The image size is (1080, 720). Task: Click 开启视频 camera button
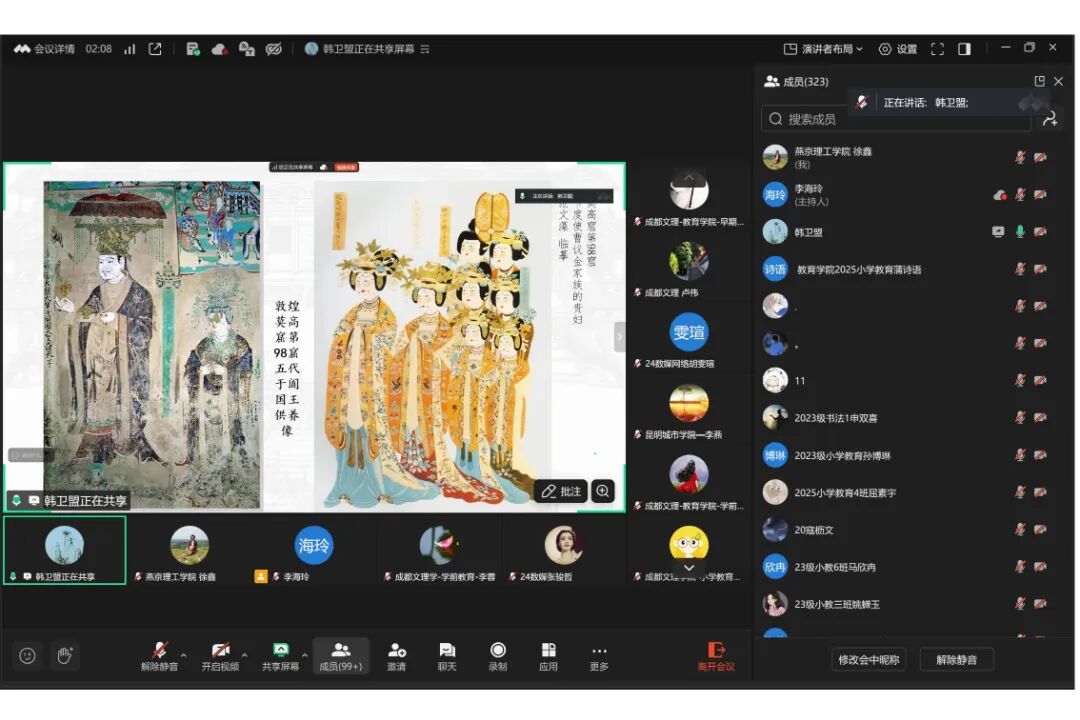(220, 656)
